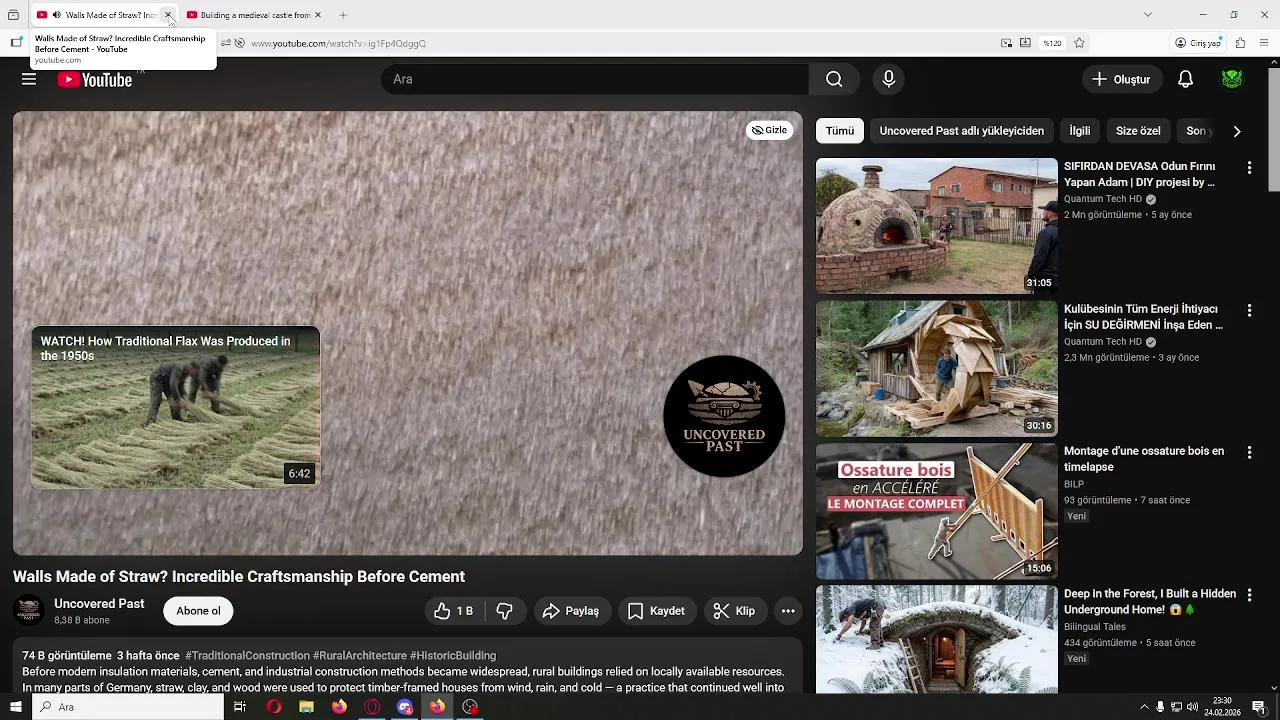The width and height of the screenshot is (1280, 720).
Task: Open the taskbar volume speaker icon
Action: click(1192, 707)
